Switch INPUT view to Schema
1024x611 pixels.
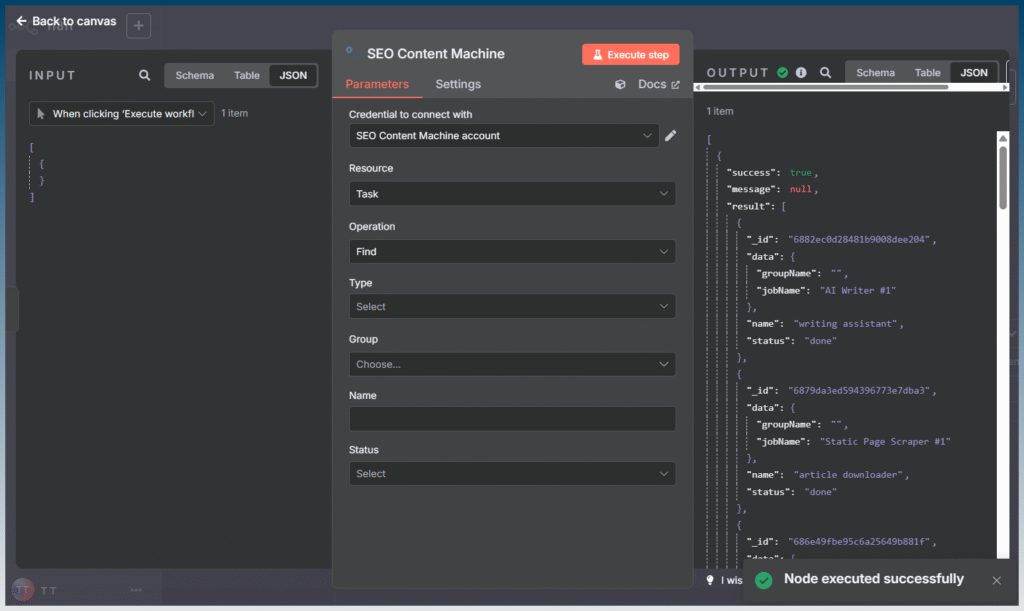(195, 75)
